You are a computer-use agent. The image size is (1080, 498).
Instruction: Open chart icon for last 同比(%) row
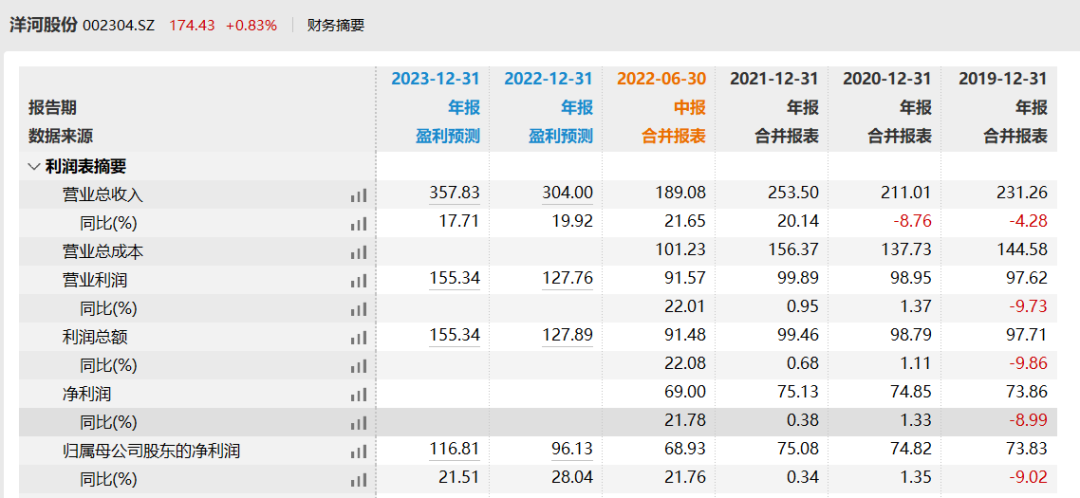click(x=358, y=480)
